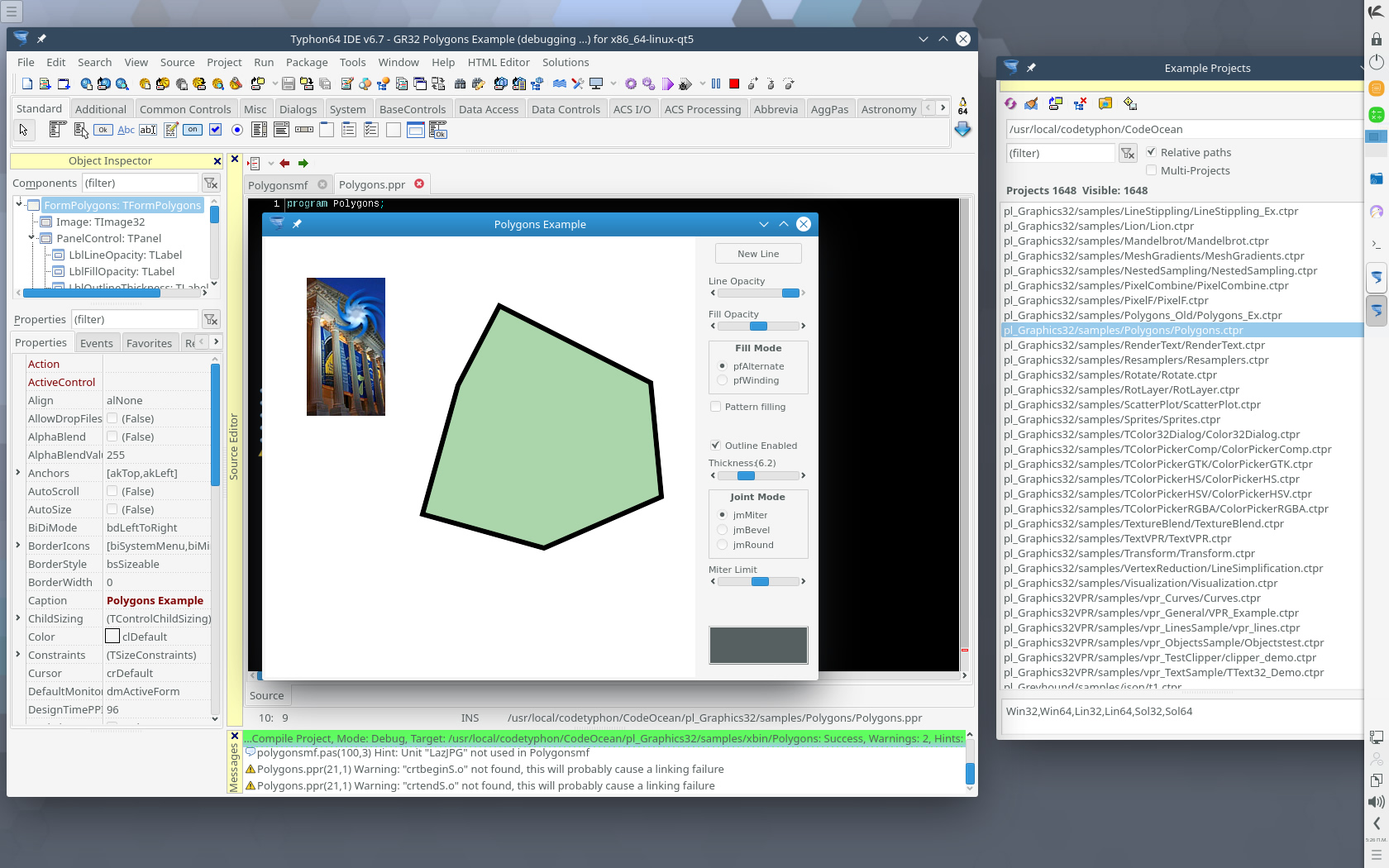Select the TLabel 'Abc' component in the palette
This screenshot has width=1389, height=868.
click(x=126, y=130)
